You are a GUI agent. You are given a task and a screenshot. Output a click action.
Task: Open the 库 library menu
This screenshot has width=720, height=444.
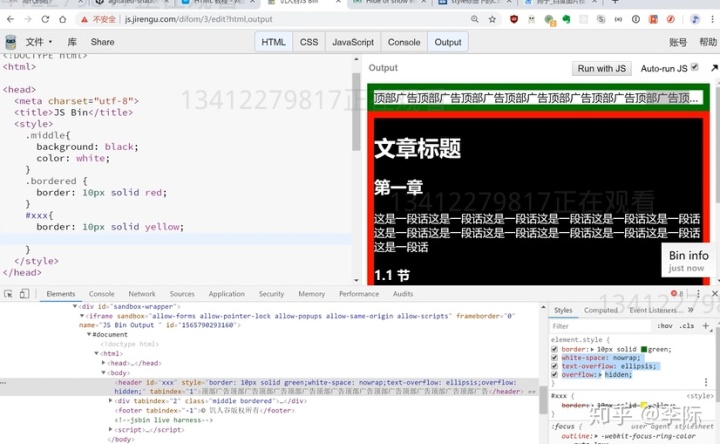click(x=72, y=42)
